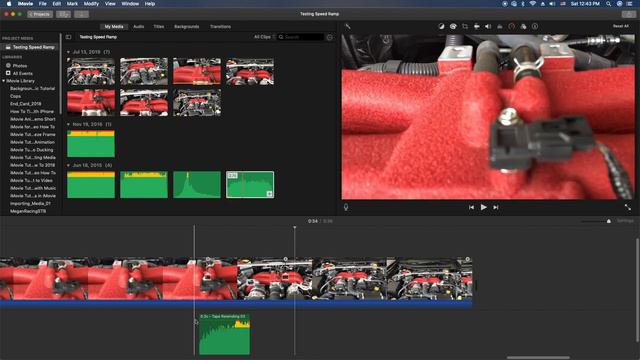Go back to Projects

[40, 14]
